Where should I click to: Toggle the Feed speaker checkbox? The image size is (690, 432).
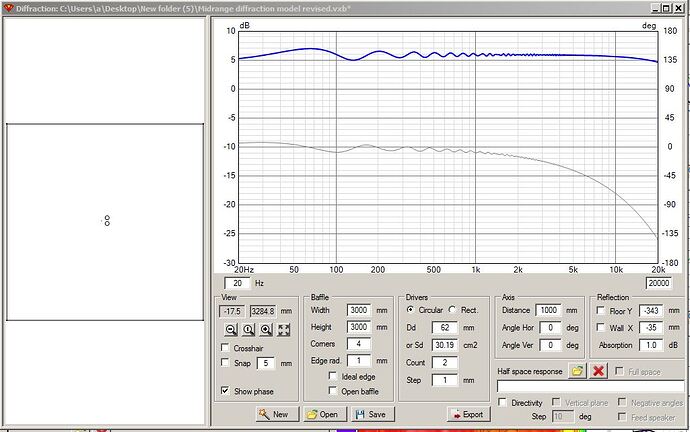pyautogui.click(x=622, y=416)
